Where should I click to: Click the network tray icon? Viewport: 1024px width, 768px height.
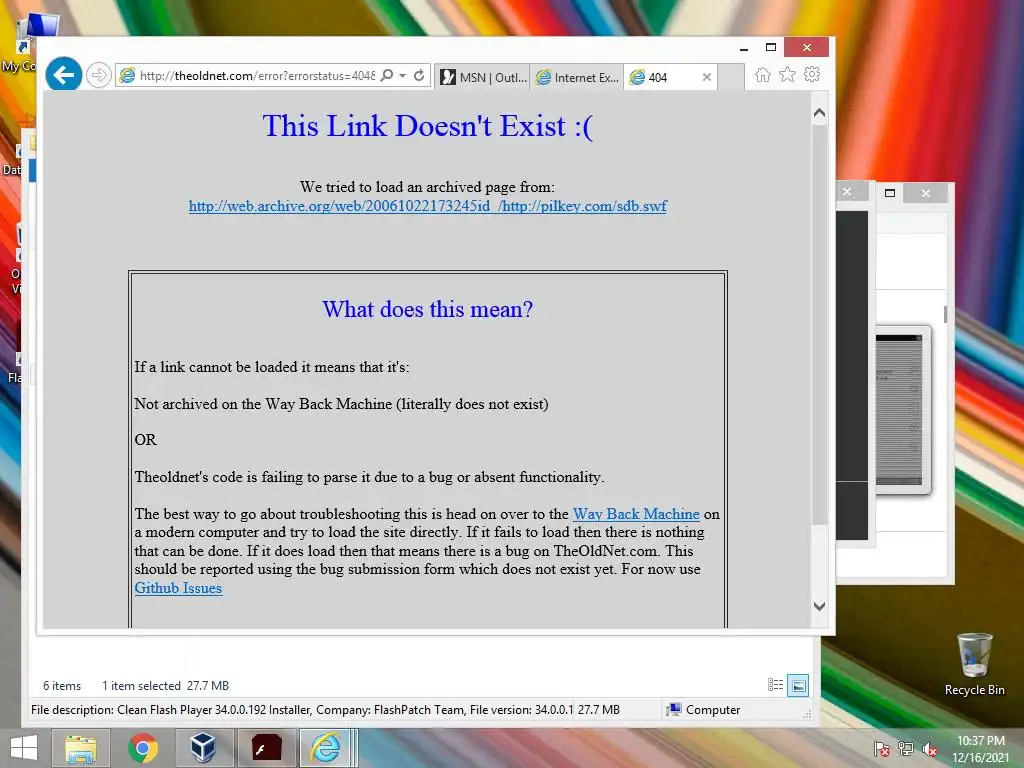tap(905, 749)
